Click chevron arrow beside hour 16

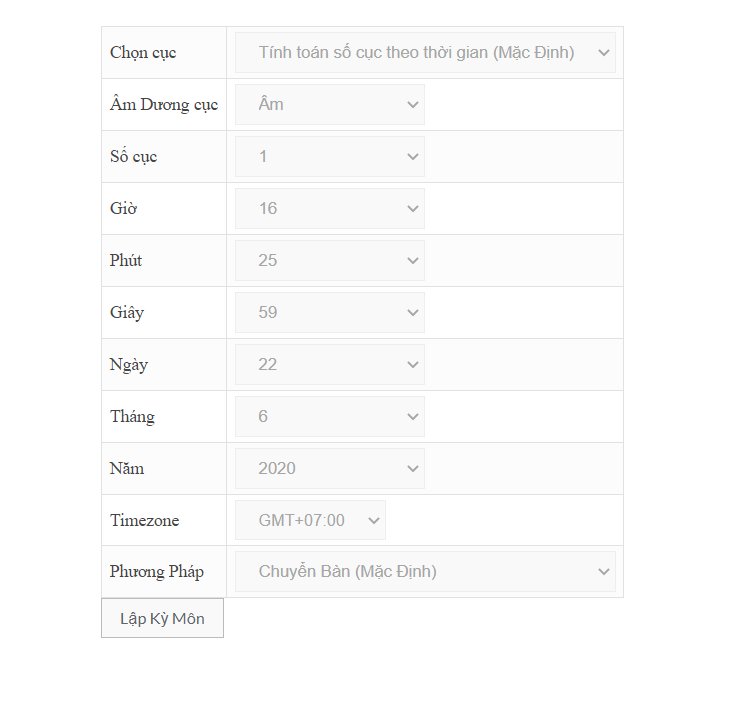[x=413, y=208]
